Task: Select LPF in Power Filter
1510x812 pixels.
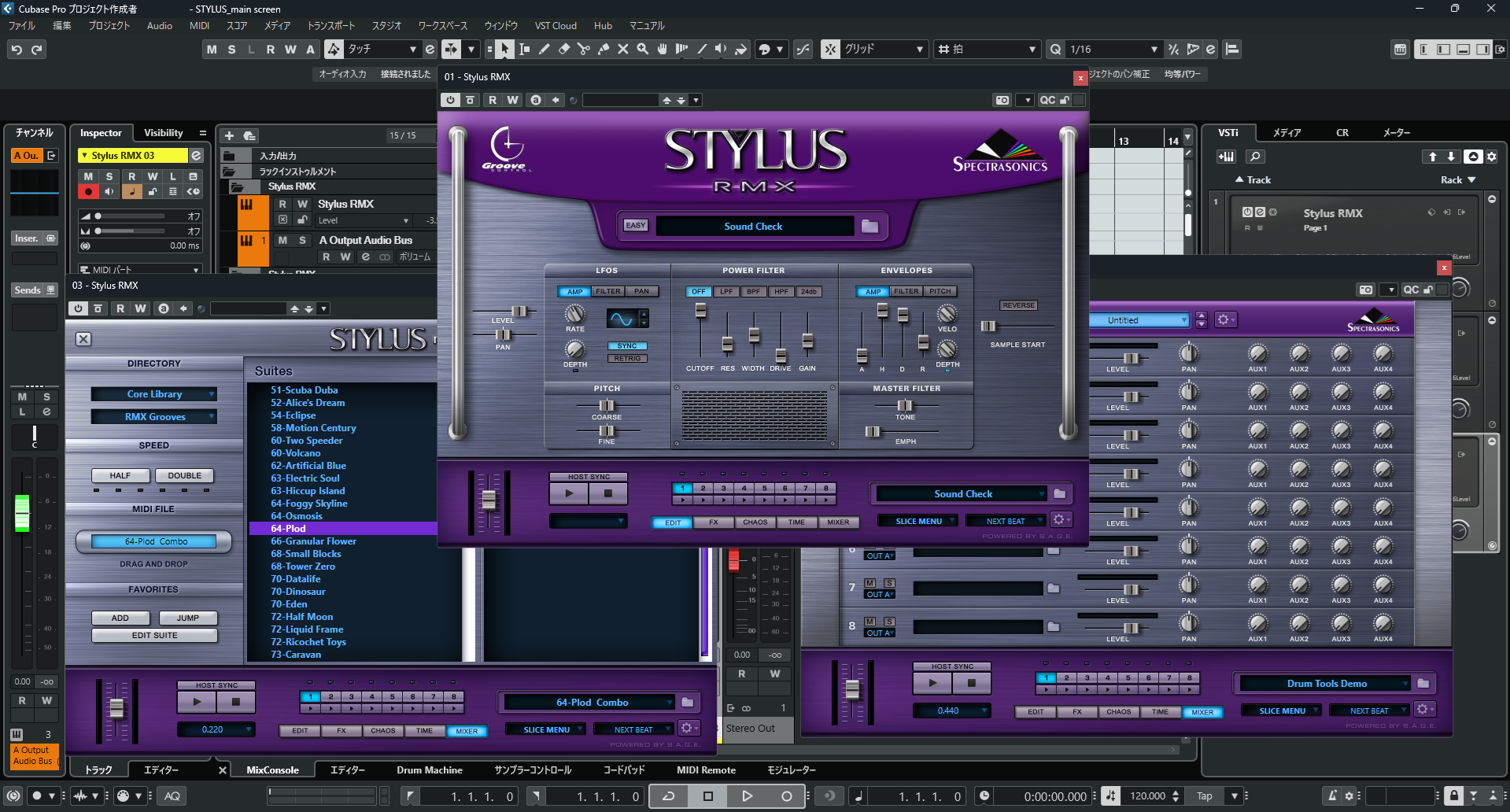Action: tap(725, 291)
